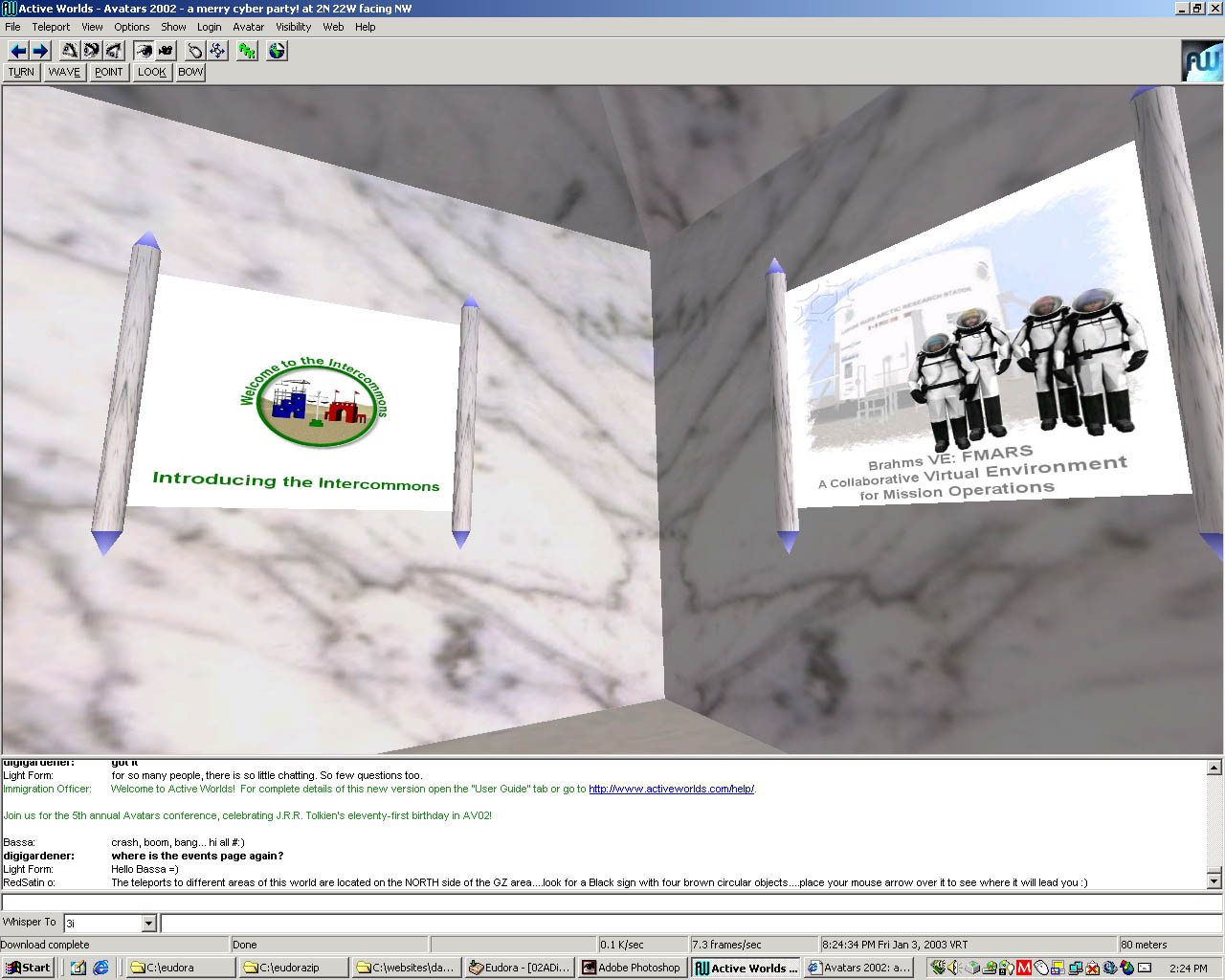
Task: Expand the Whisper To dropdown
Action: [148, 924]
